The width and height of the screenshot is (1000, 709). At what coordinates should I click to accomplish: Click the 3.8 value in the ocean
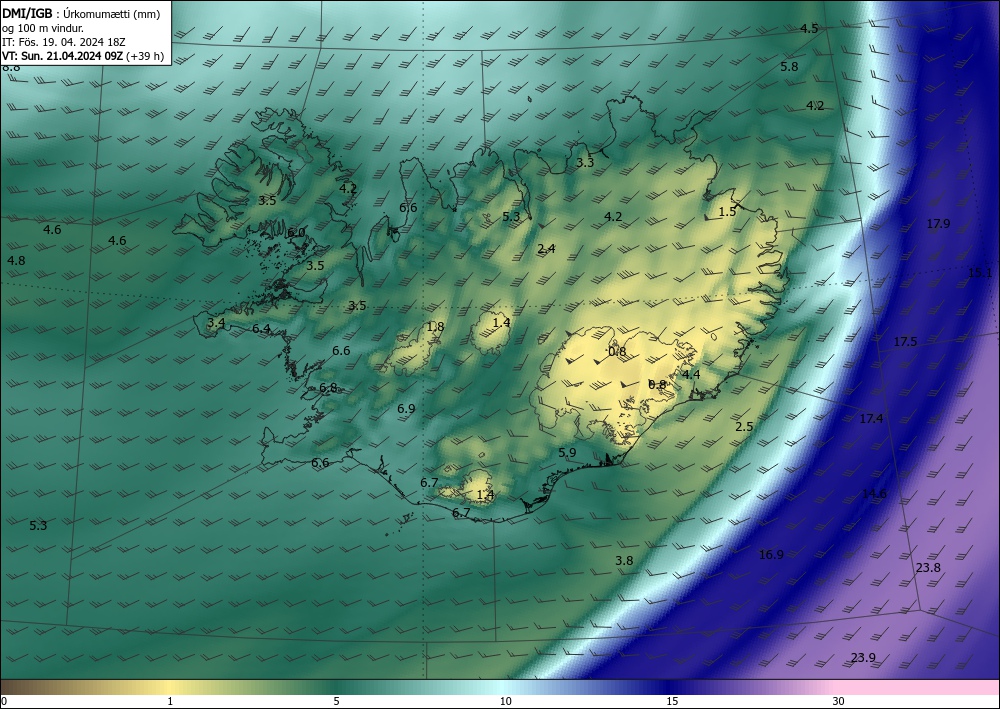tap(624, 560)
